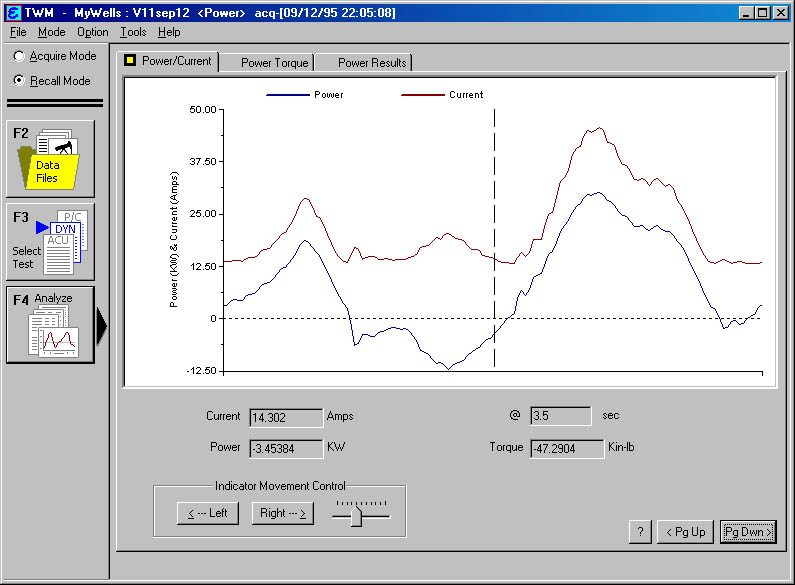Select Recall Mode radio button

point(19,81)
